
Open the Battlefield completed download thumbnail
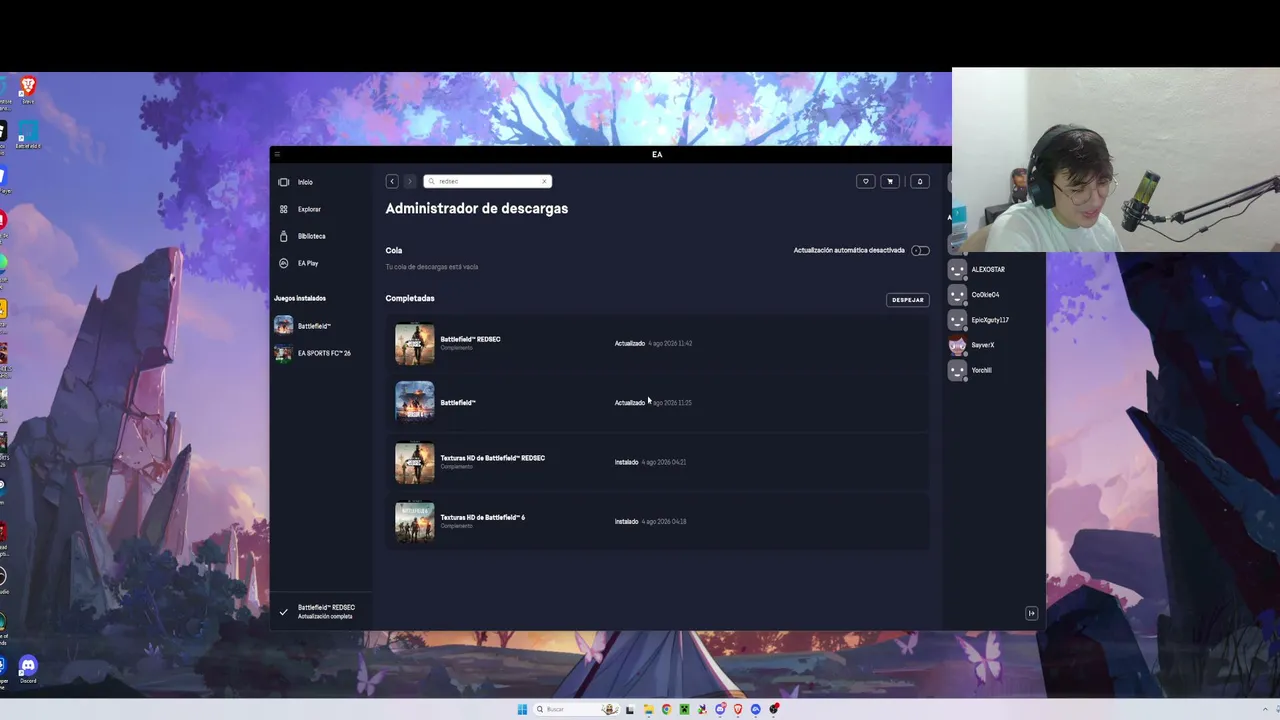(x=415, y=402)
